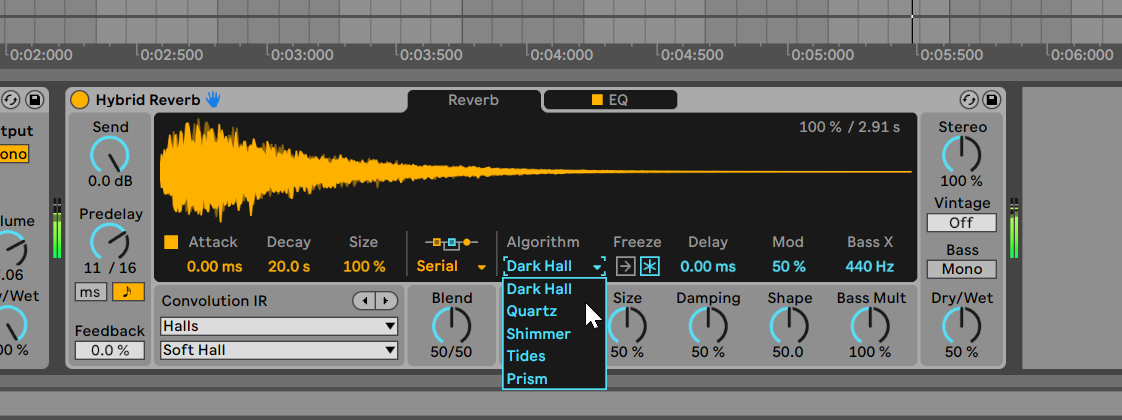Set Predelay to ms mode
Screen dimensions: 1122x420
coord(89,292)
